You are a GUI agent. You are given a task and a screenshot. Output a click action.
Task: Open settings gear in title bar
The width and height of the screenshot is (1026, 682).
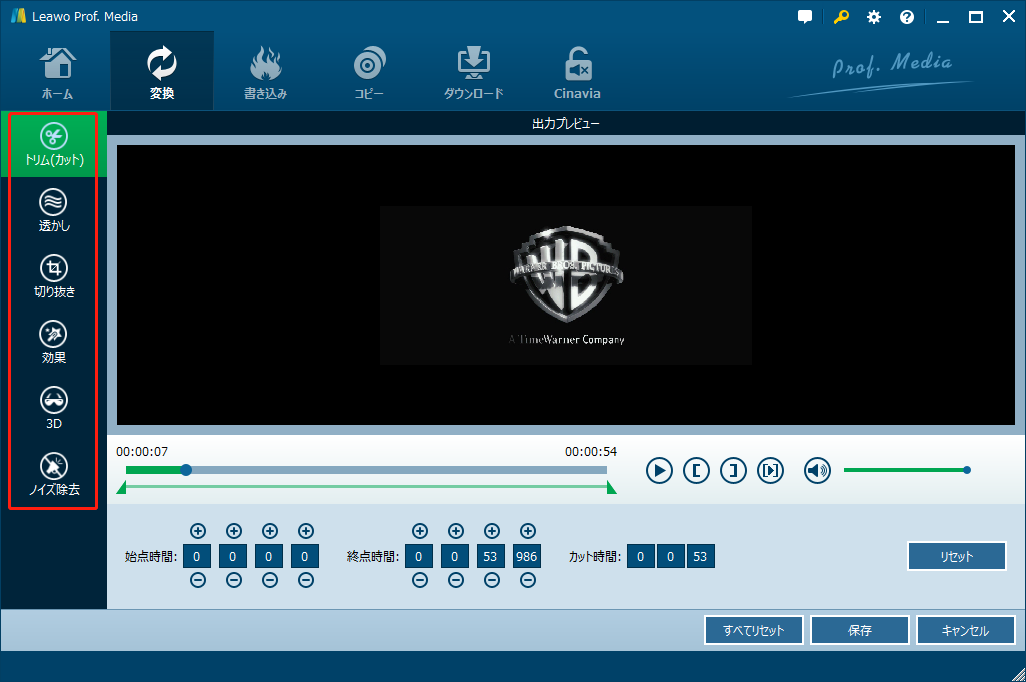coord(874,17)
